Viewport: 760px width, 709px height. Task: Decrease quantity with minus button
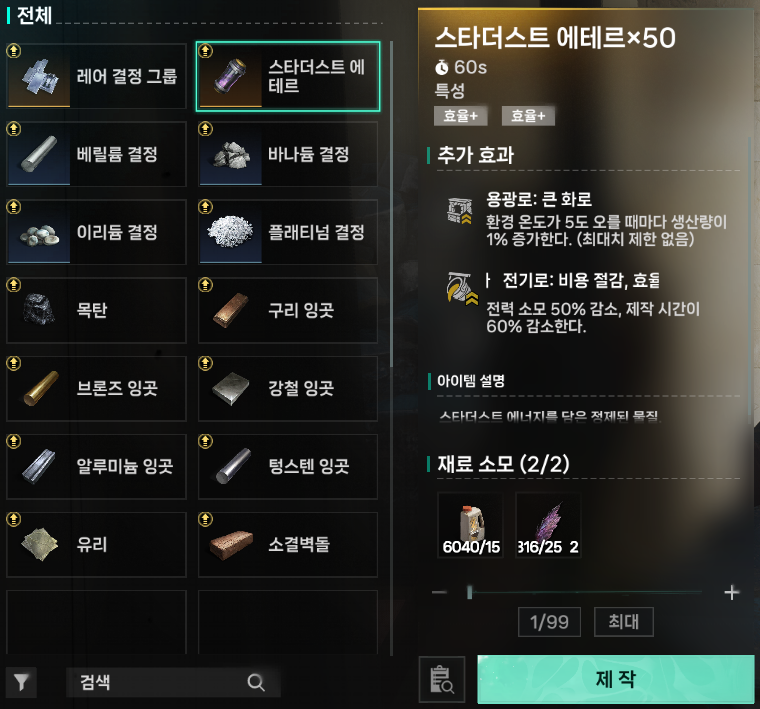pos(440,592)
